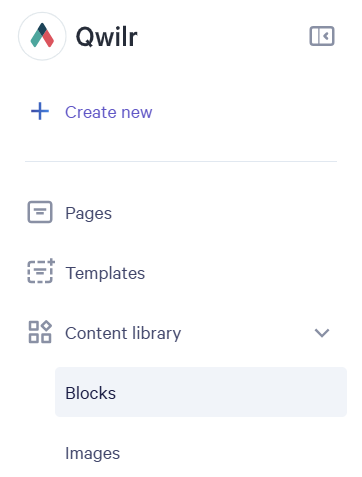362x477 pixels.
Task: Click the Qwilr brand name text
Action: (x=107, y=37)
